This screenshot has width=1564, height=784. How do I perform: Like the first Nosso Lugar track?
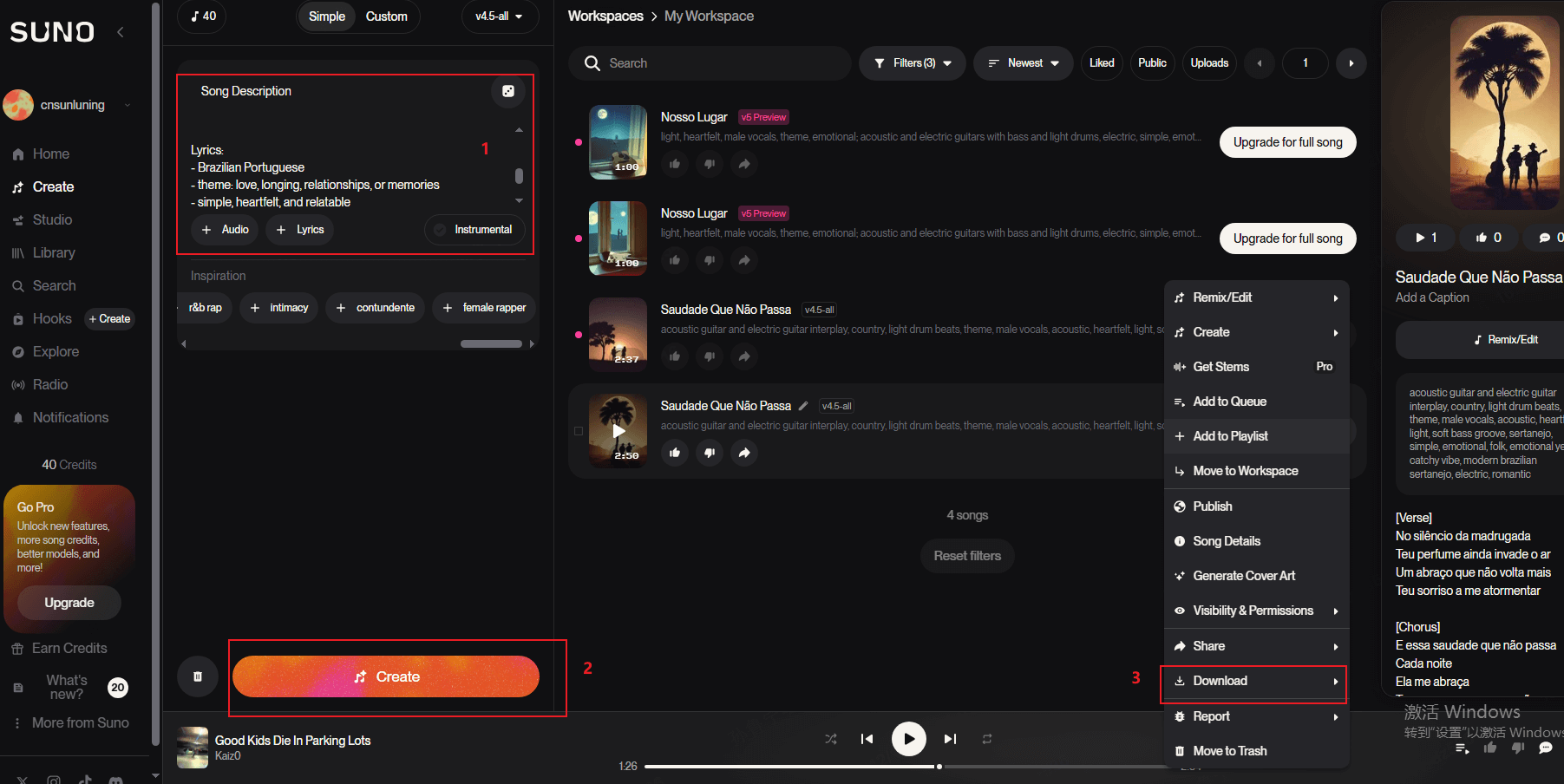click(675, 164)
